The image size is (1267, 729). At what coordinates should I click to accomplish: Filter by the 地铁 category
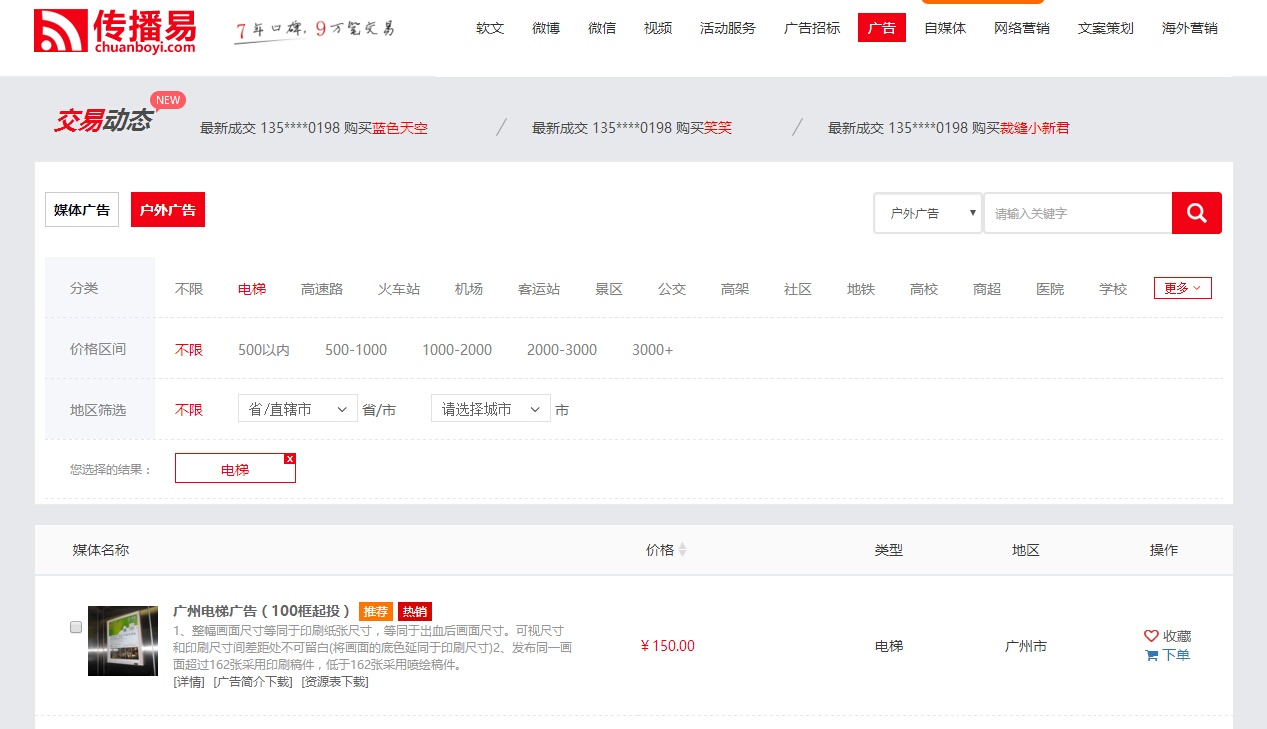coord(860,289)
